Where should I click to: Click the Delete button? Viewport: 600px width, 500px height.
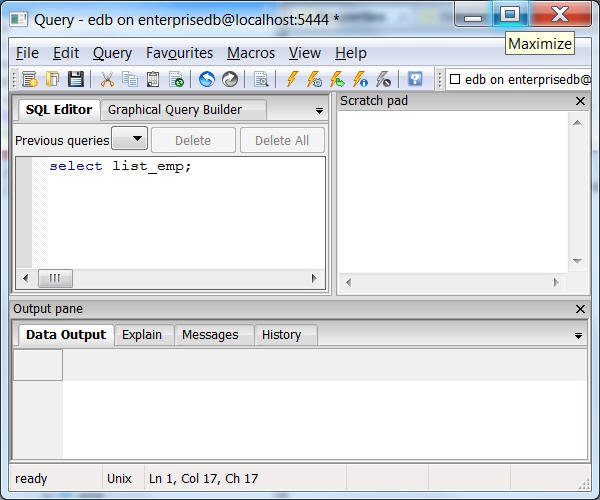click(193, 140)
